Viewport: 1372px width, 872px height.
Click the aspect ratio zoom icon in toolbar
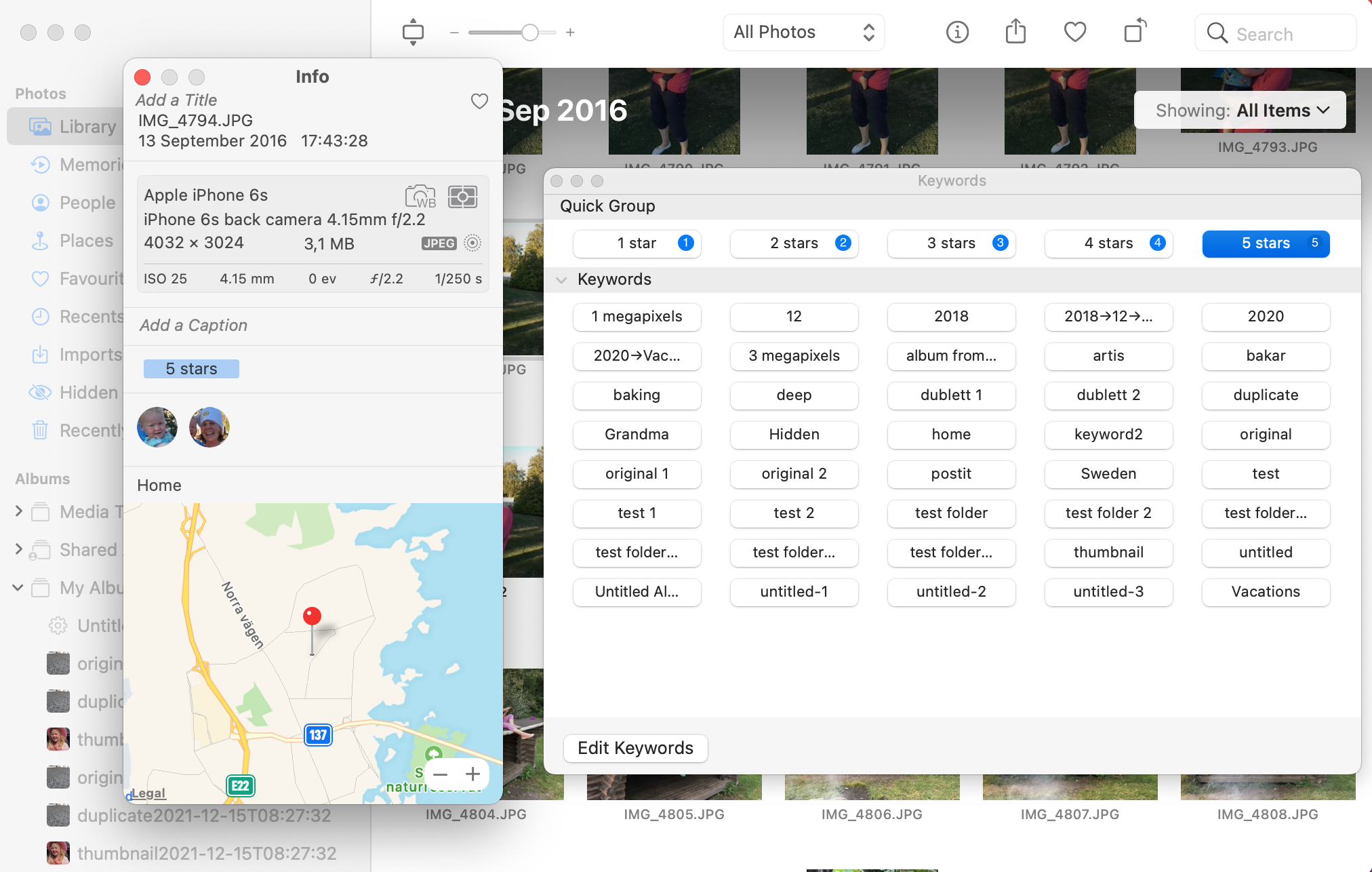pyautogui.click(x=413, y=32)
